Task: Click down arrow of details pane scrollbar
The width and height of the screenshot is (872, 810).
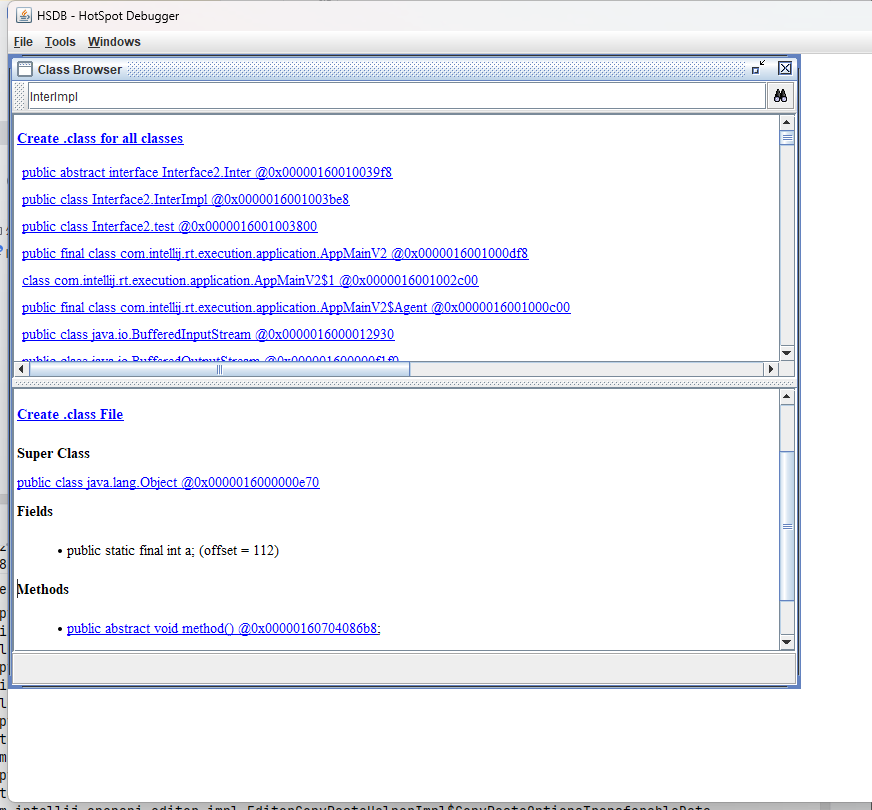Action: point(786,642)
